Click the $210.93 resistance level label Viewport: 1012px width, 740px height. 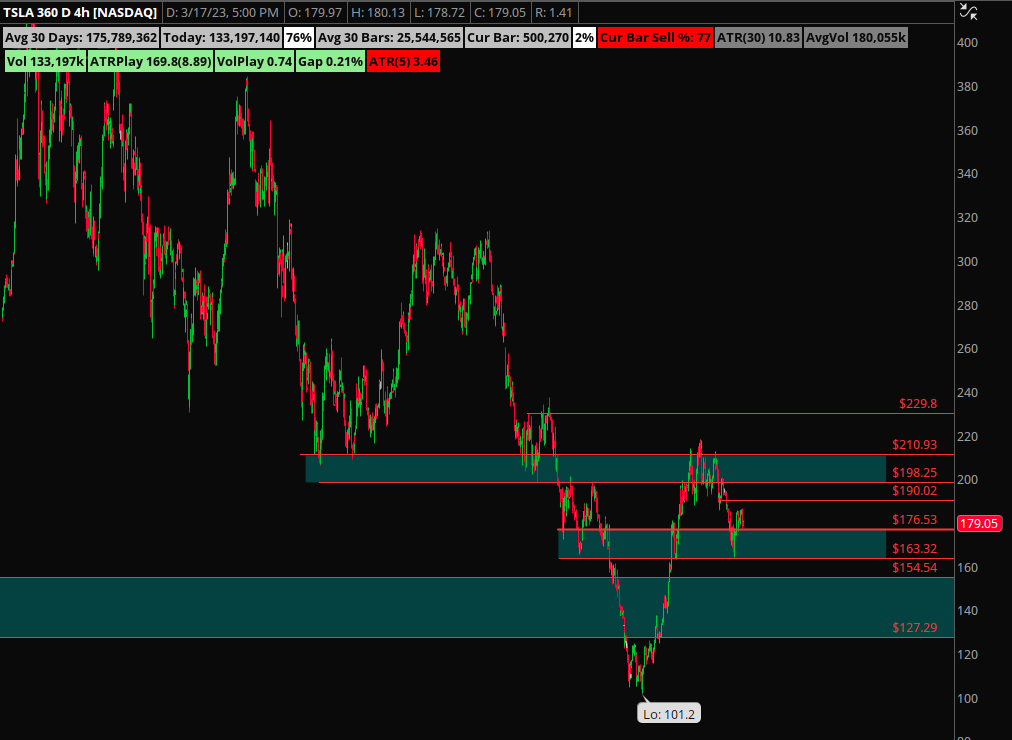tap(914, 444)
